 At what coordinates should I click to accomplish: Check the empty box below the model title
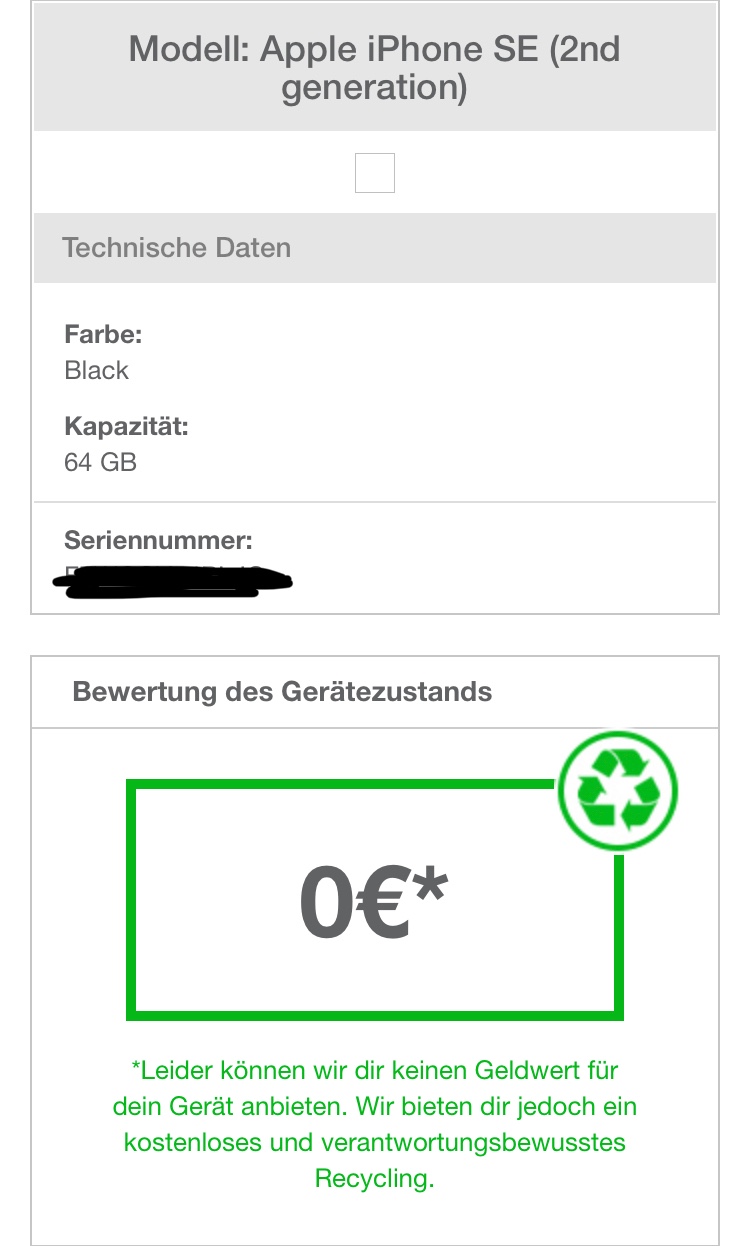coord(375,172)
